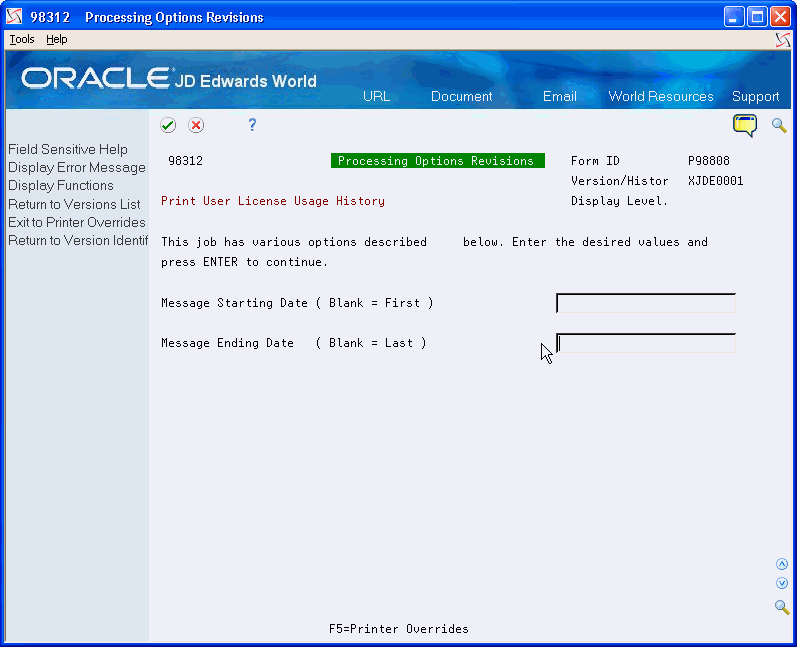The height and width of the screenshot is (647, 797).
Task: Open help with the question mark icon
Action: point(252,125)
